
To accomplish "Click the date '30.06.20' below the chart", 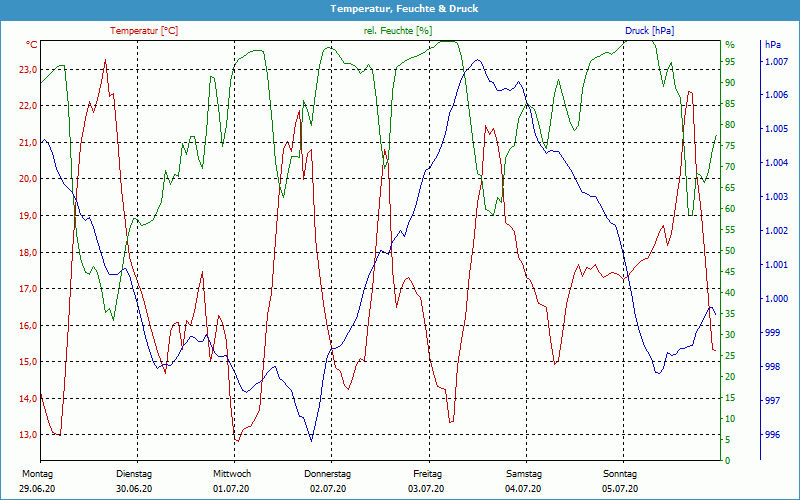I will click(x=134, y=489).
